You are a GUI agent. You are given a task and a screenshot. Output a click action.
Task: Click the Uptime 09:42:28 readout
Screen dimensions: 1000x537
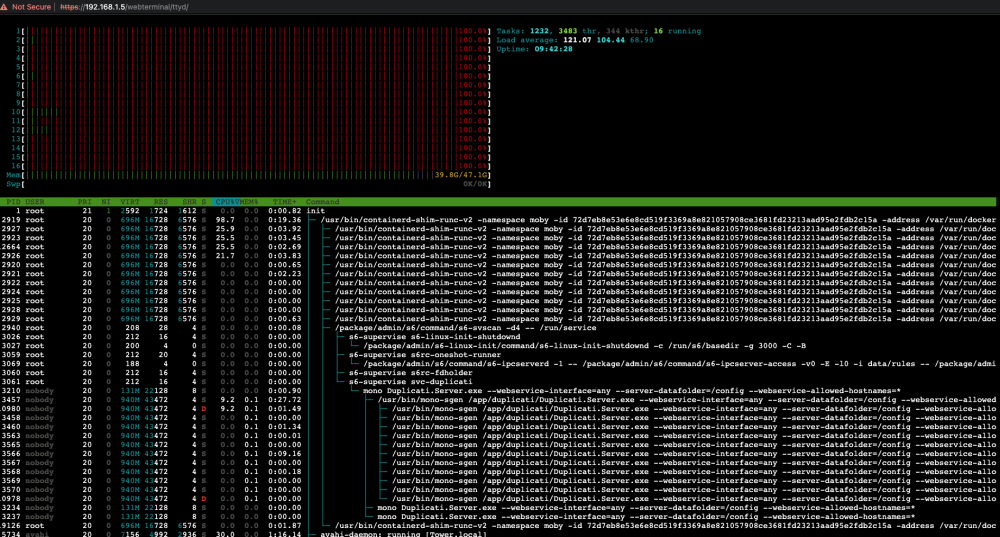(534, 48)
